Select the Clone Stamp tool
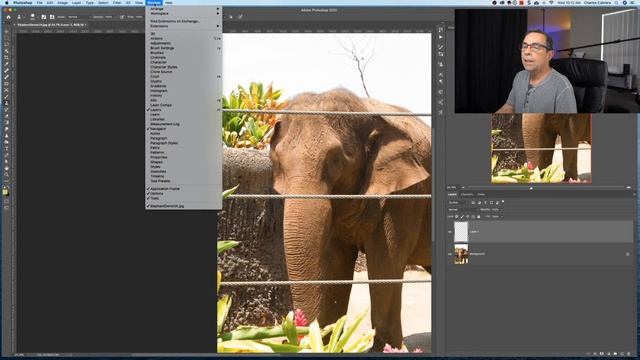This screenshot has width=640, height=360. [6, 103]
